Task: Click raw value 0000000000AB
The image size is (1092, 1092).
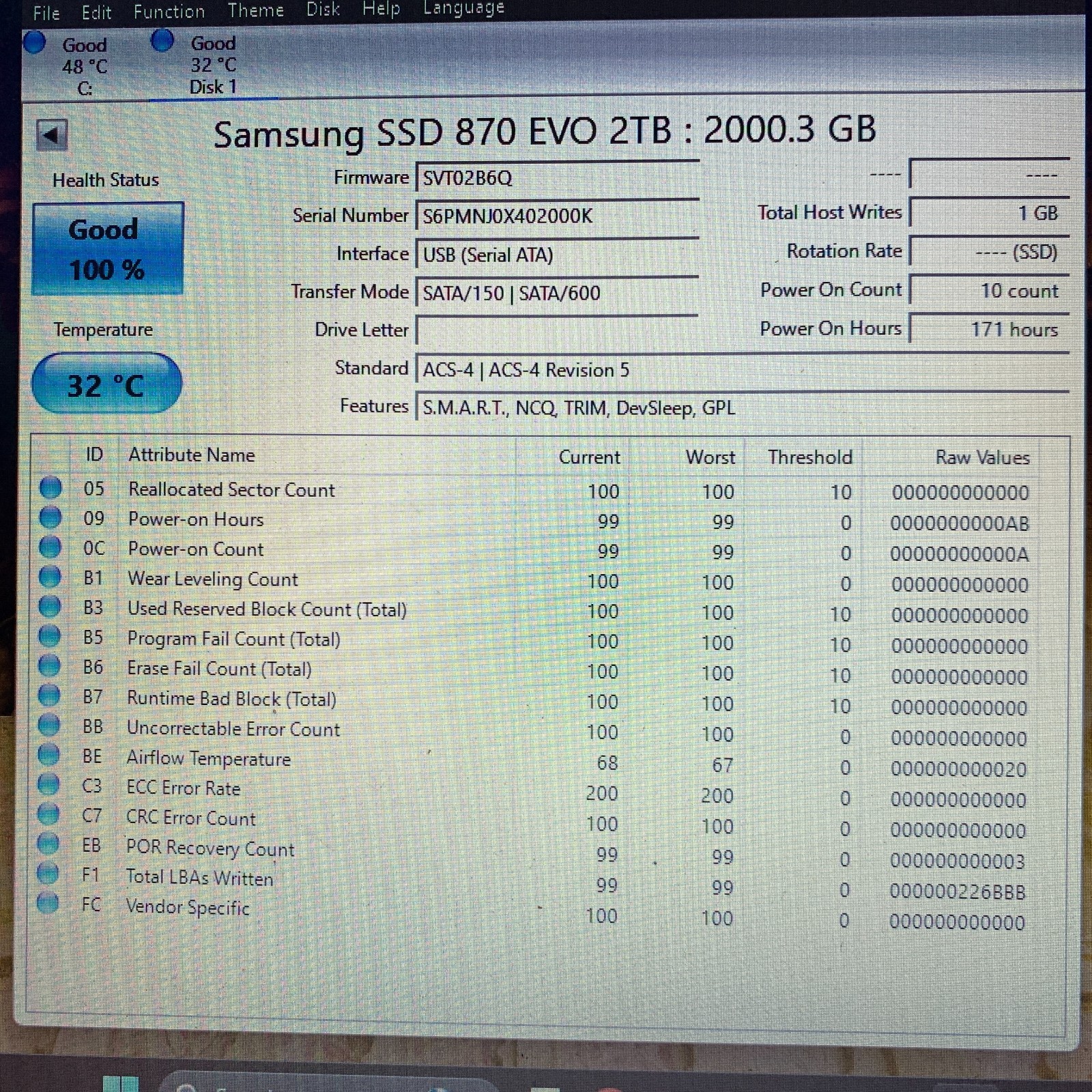Action: tap(960, 523)
